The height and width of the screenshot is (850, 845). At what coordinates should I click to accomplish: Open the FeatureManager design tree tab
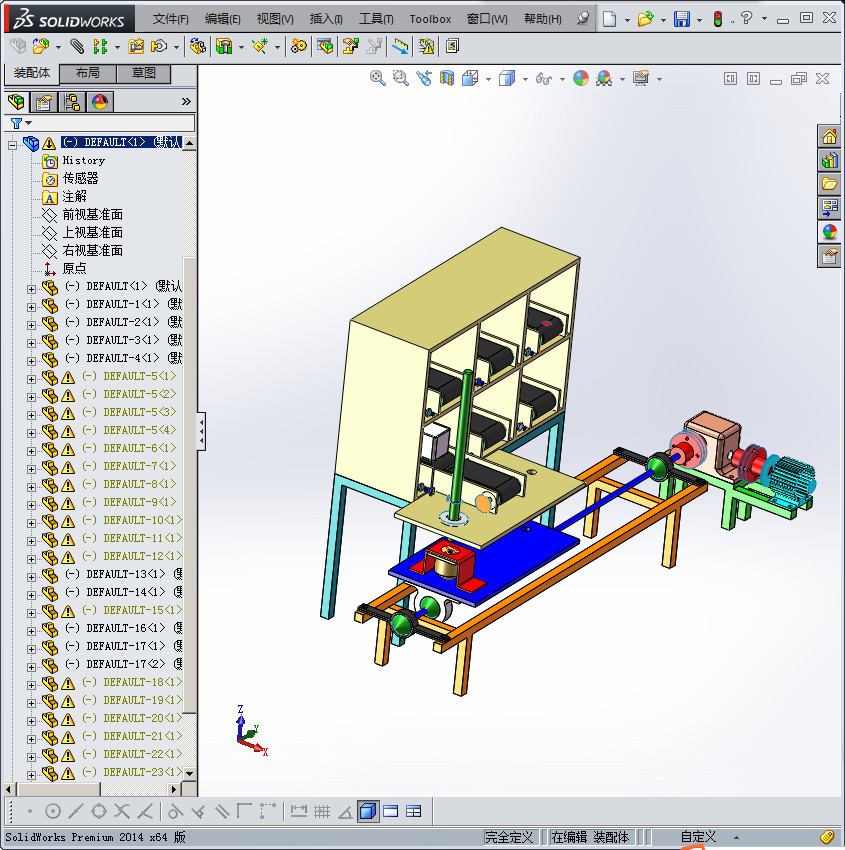tap(16, 102)
